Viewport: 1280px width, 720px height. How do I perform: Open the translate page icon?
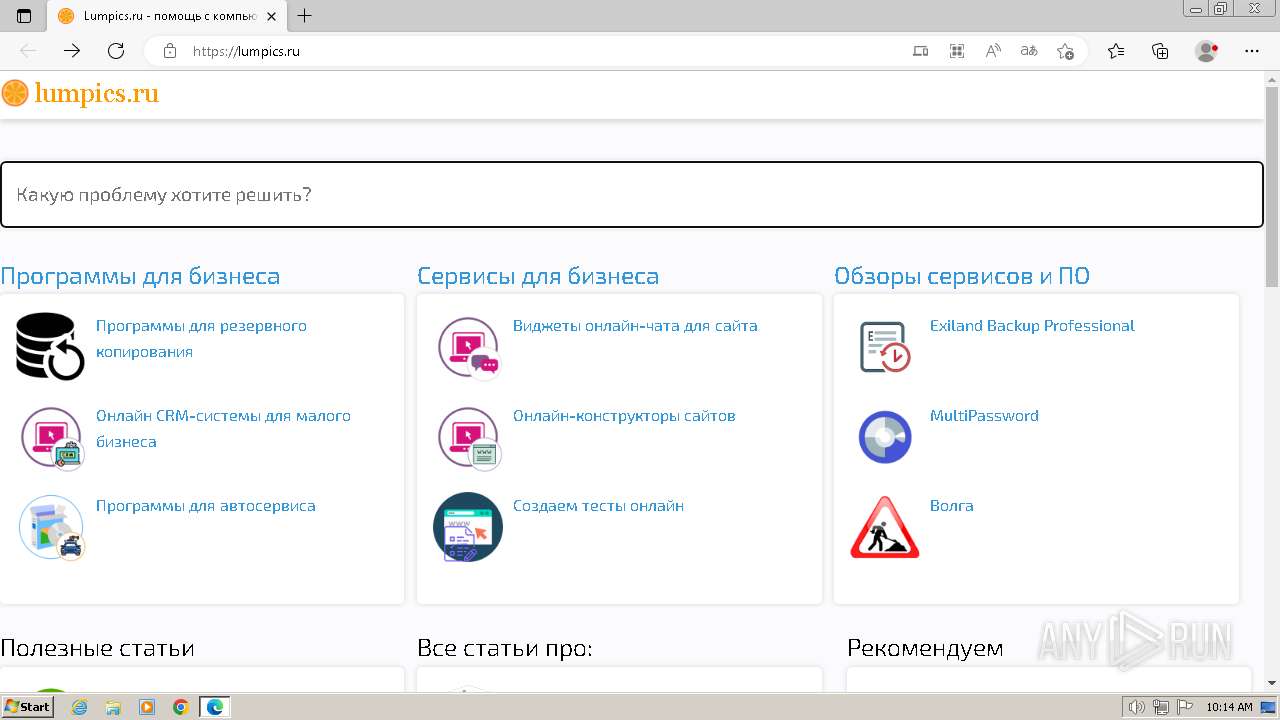1029,51
